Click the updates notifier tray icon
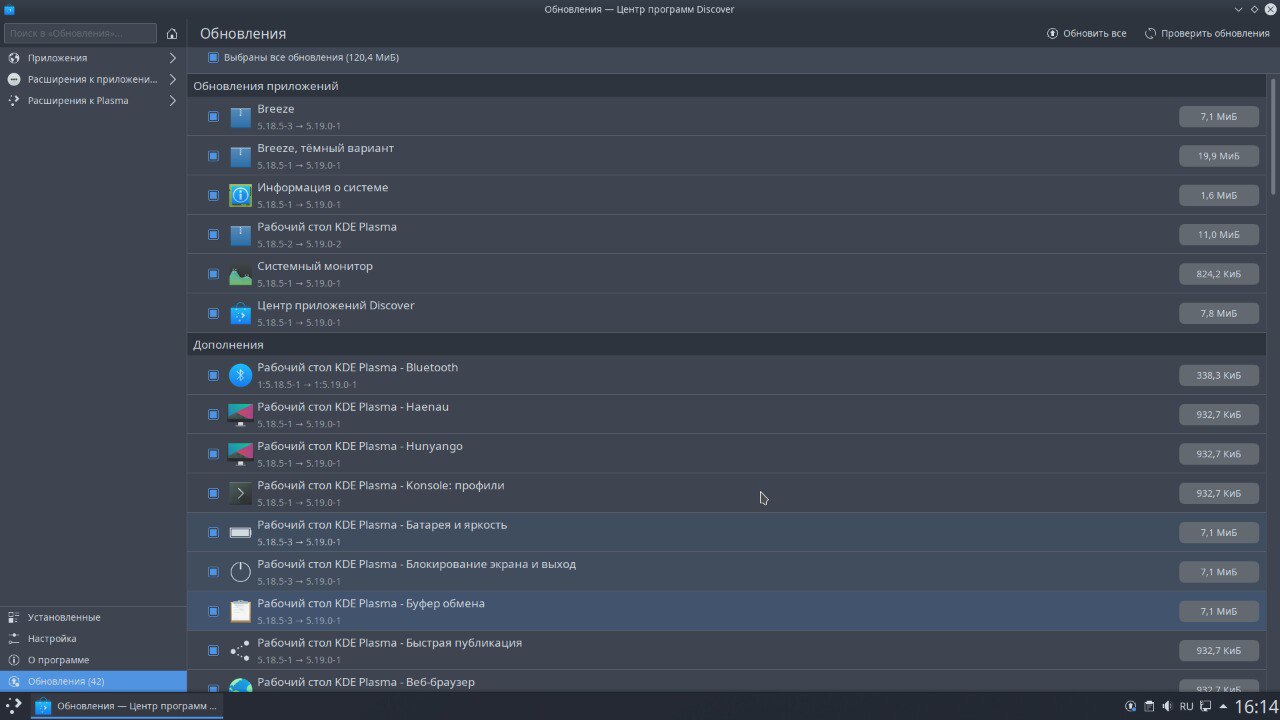 coord(1130,706)
